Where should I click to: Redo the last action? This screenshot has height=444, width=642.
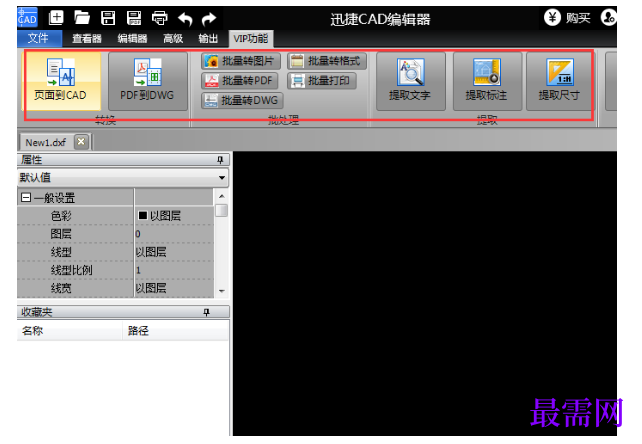(209, 18)
